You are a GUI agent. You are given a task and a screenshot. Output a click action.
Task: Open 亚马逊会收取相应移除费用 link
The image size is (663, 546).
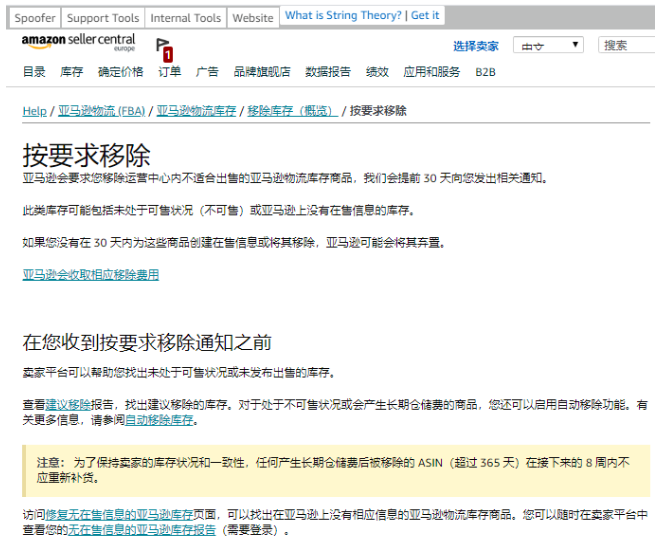click(90, 275)
